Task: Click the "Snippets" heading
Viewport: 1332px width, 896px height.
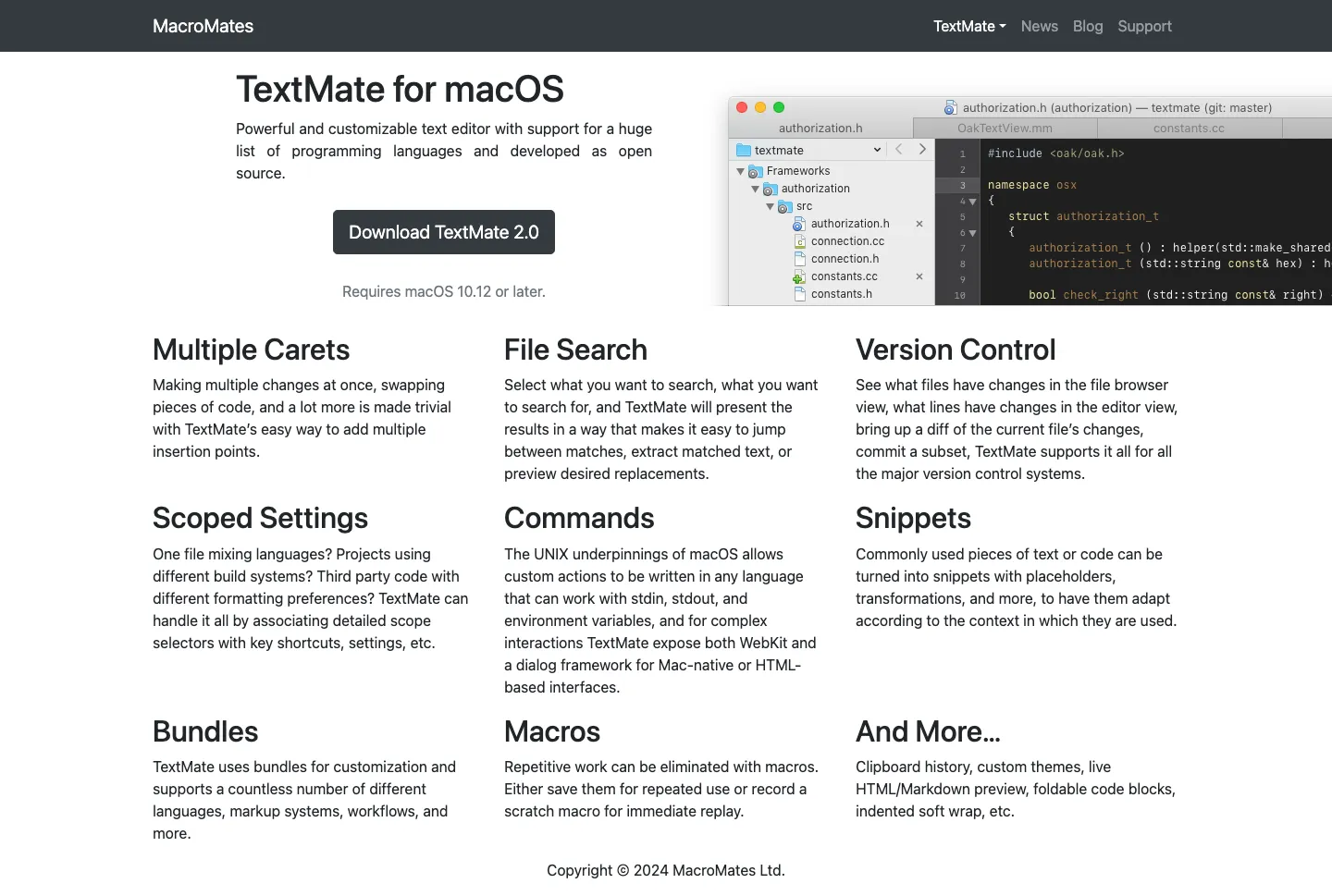Action: (913, 518)
